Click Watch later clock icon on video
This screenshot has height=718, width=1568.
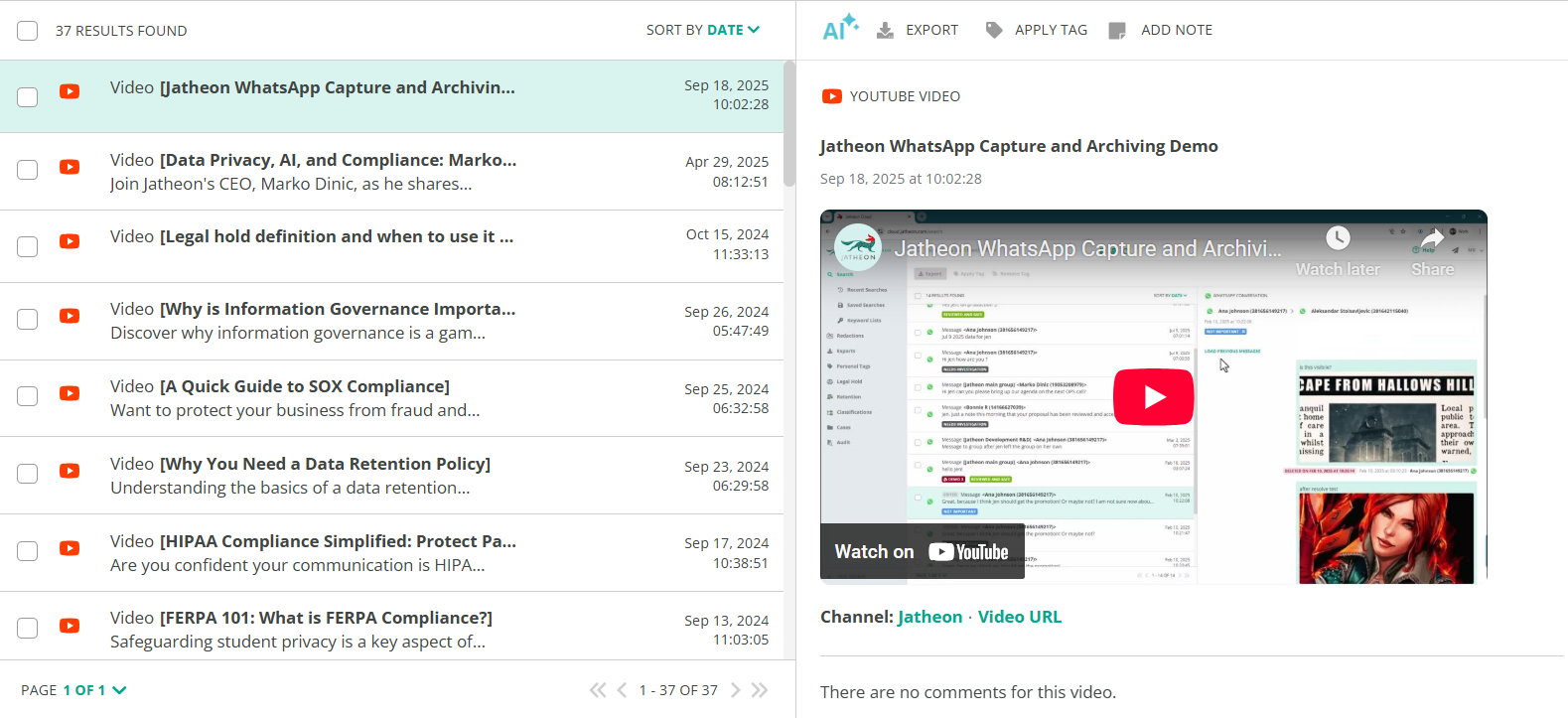1338,238
